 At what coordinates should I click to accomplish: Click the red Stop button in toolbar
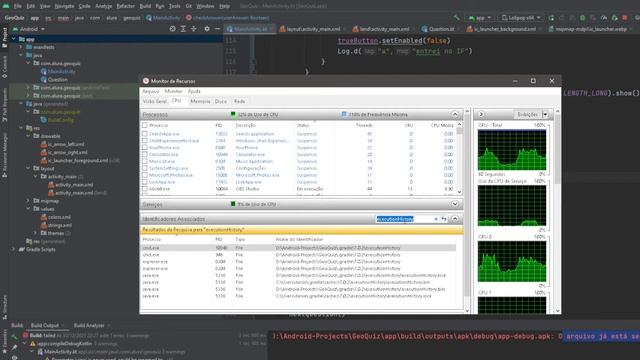(x=624, y=18)
